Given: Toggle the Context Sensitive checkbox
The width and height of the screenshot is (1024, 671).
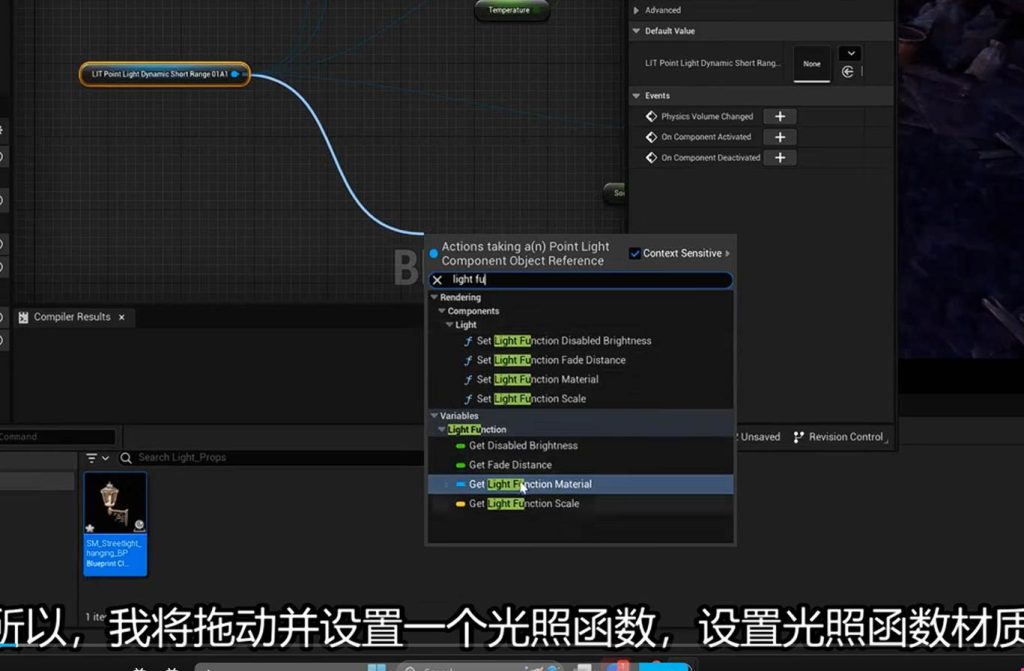Looking at the screenshot, I should 635,253.
